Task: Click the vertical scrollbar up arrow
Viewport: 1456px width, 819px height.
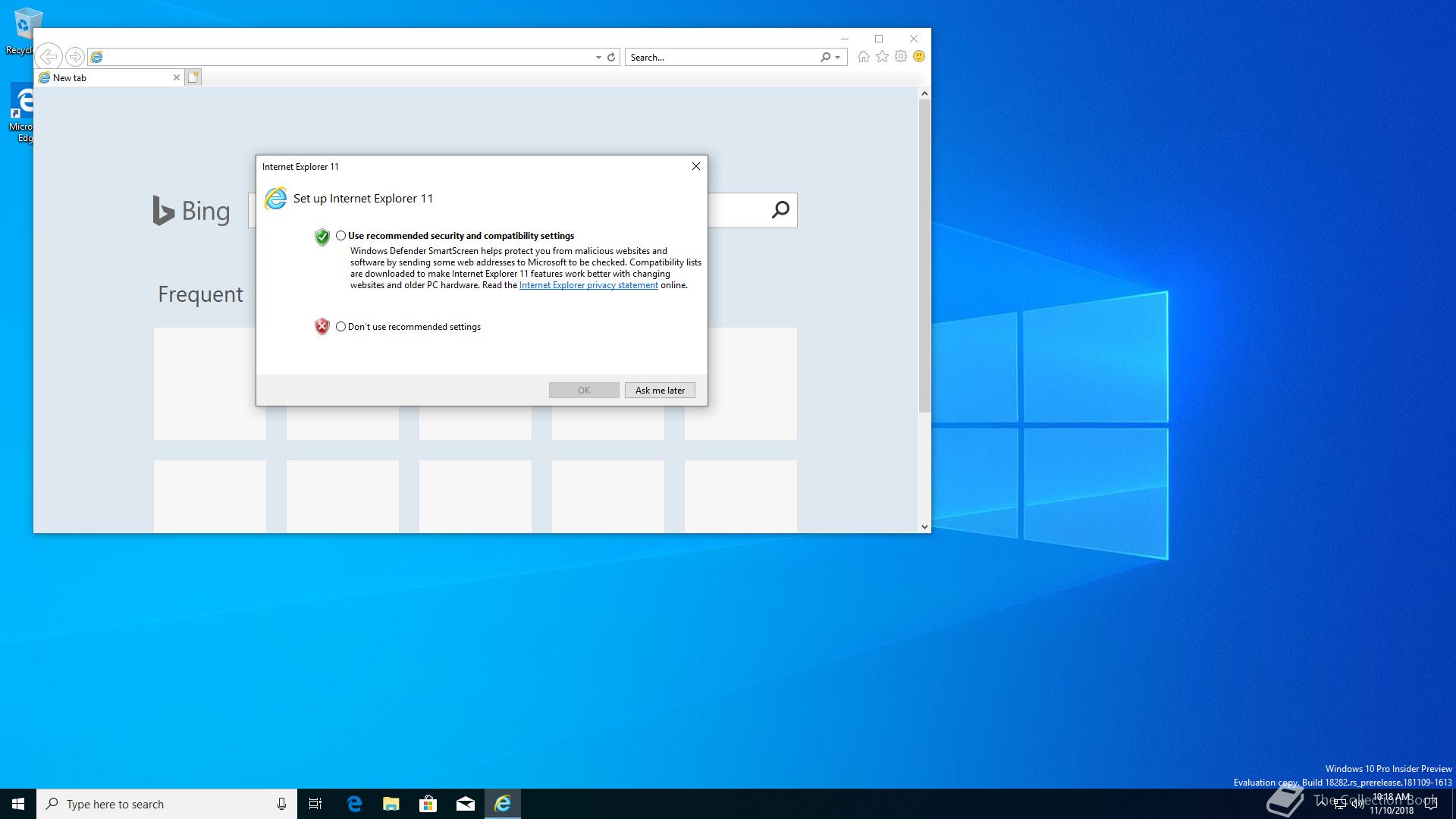Action: pos(924,93)
